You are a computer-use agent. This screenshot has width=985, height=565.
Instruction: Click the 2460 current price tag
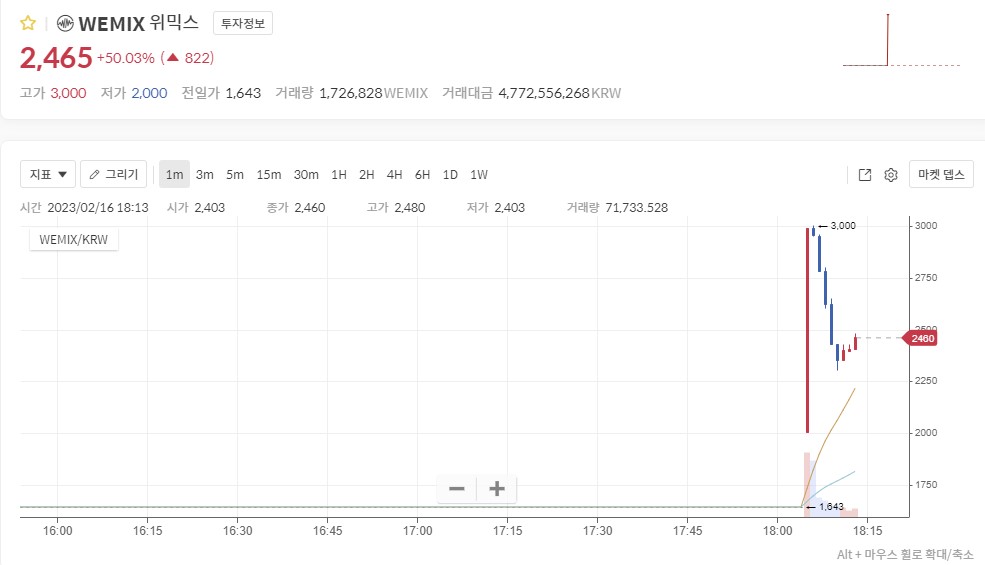coord(920,338)
